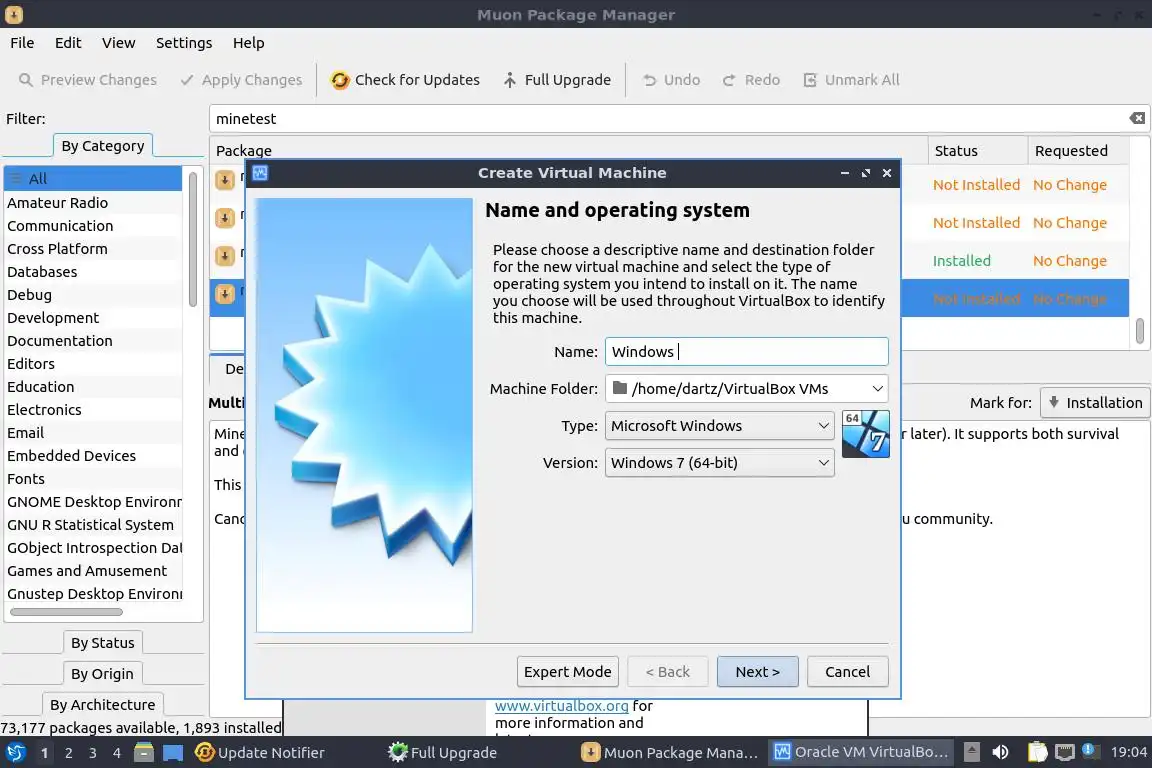Image resolution: width=1152 pixels, height=768 pixels.
Task: Click the Check for Updates toolbar icon
Action: (339, 79)
